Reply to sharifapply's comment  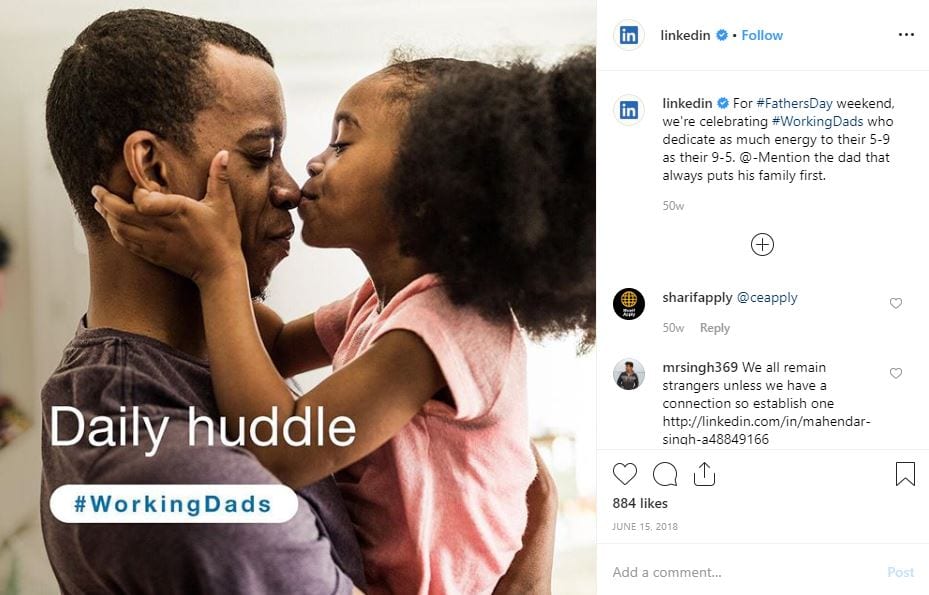click(715, 328)
